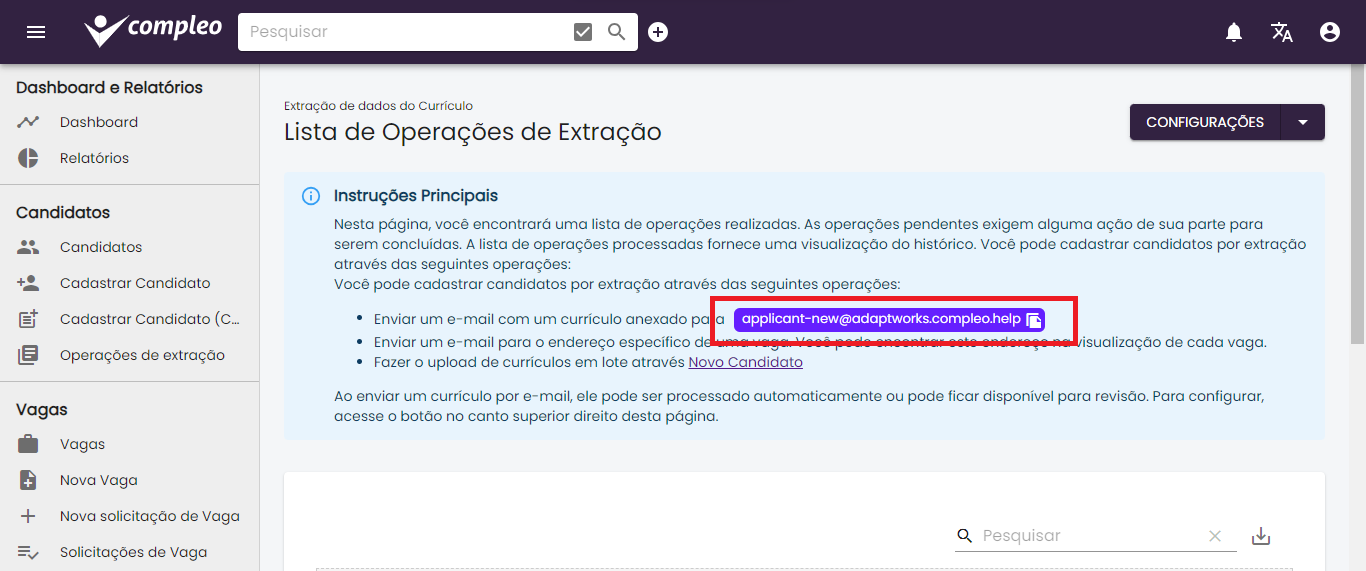Viewport: 1366px width, 571px height.
Task: Click the Compleo logo
Action: [x=153, y=30]
